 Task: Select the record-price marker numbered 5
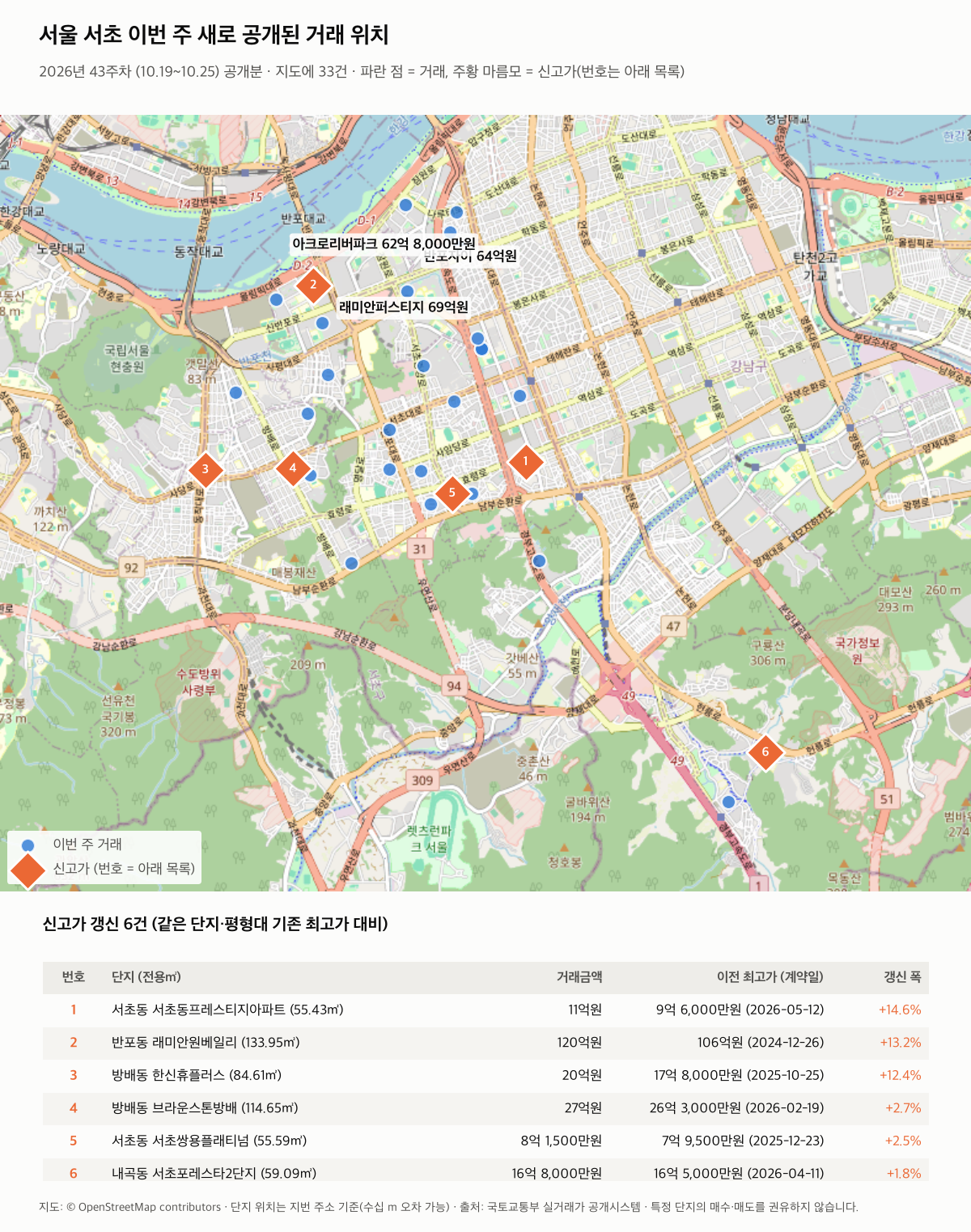pos(452,493)
